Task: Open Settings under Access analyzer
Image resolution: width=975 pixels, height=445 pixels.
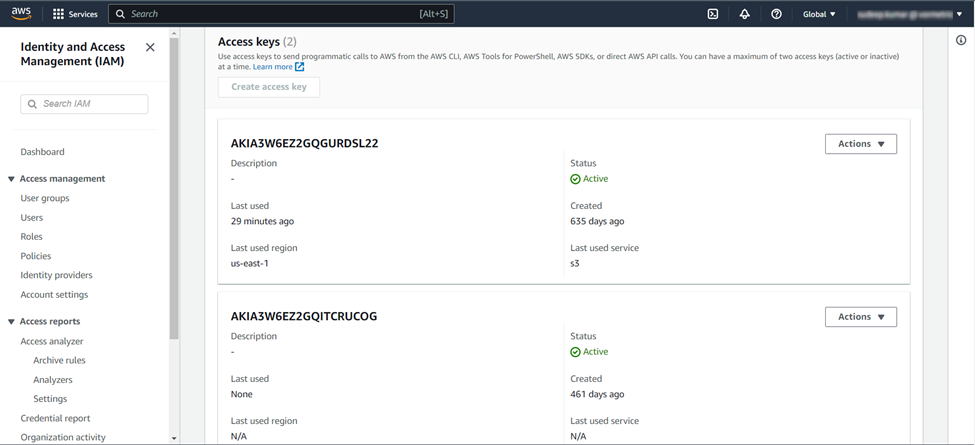Action: pyautogui.click(x=50, y=399)
